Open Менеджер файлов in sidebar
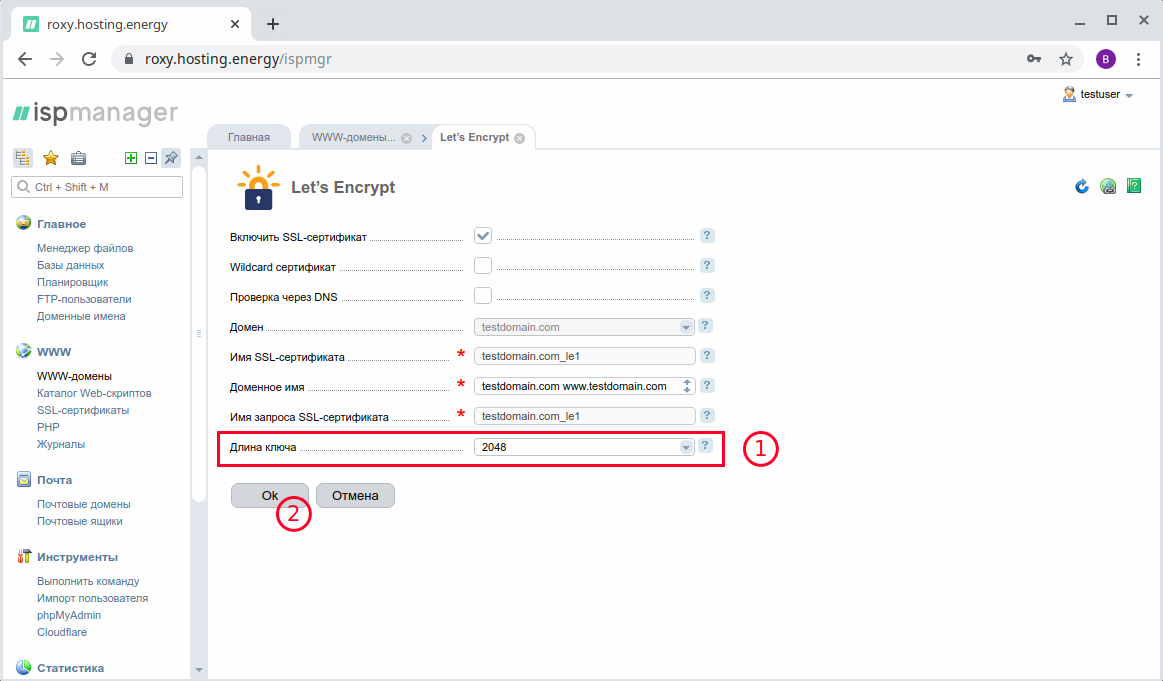Viewport: 1163px width, 681px height. [x=85, y=248]
